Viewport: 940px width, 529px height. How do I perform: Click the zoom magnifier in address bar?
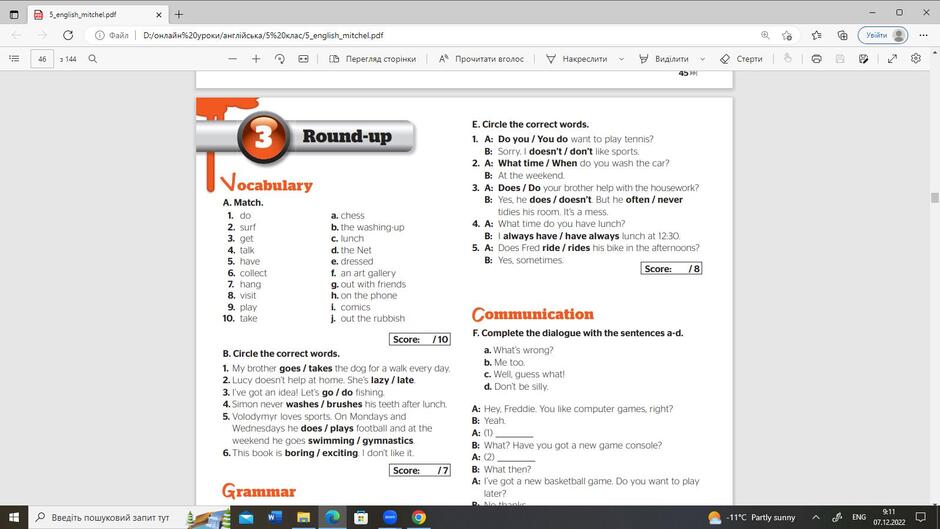point(765,35)
